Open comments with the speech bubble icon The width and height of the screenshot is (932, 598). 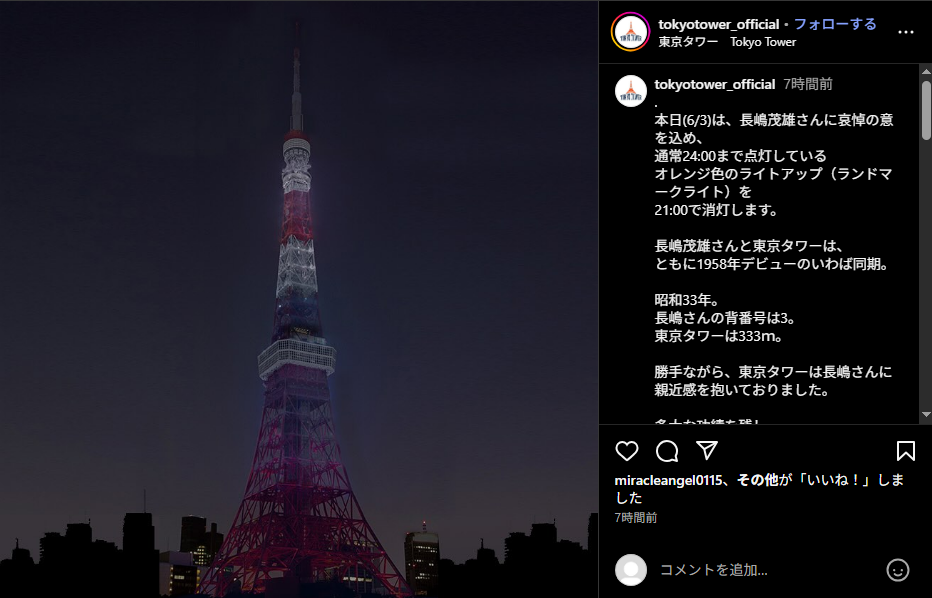tap(667, 451)
